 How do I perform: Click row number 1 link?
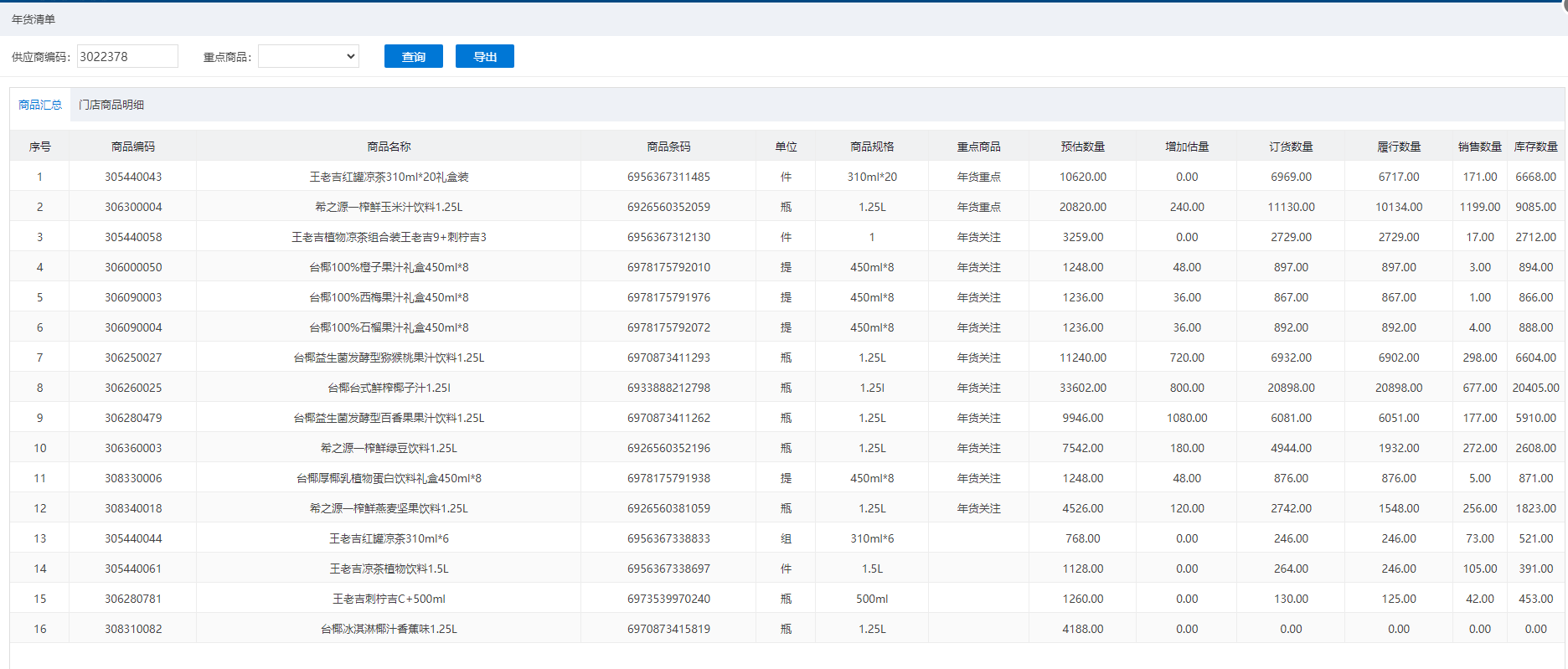click(39, 177)
